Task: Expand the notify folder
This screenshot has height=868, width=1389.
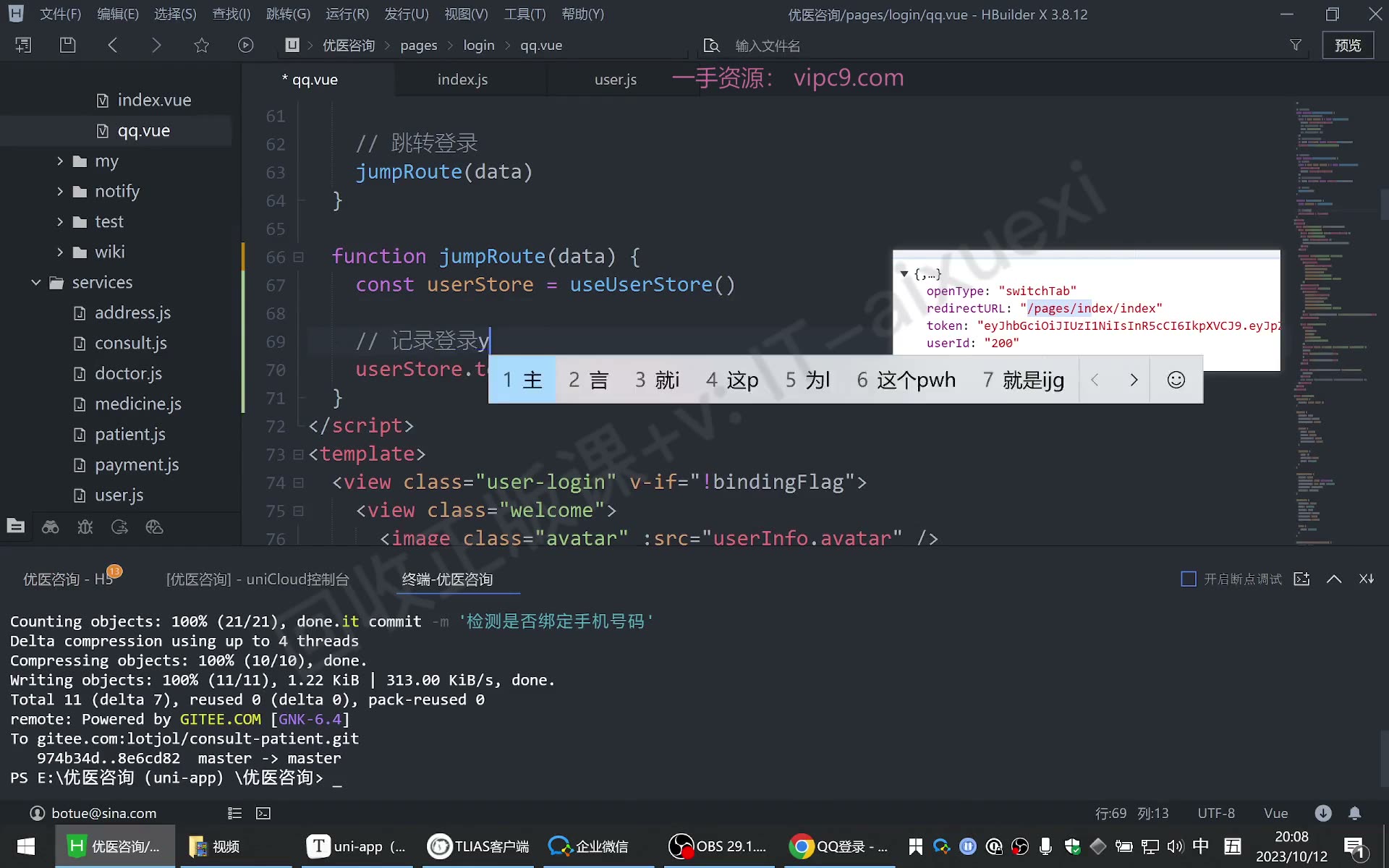Action: tap(60, 191)
